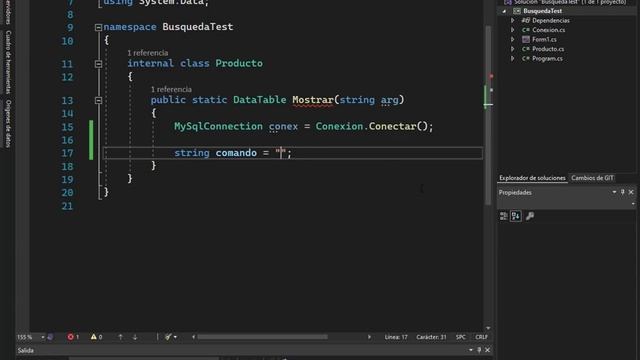Image resolution: width=640 pixels, height=360 pixels.
Task: Switch to Cambios de GIT tab
Action: [x=592, y=178]
